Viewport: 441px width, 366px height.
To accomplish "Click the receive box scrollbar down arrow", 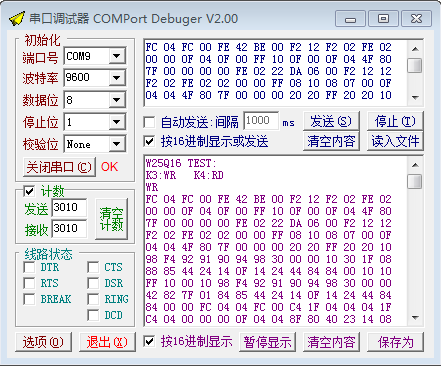I will coord(415,318).
